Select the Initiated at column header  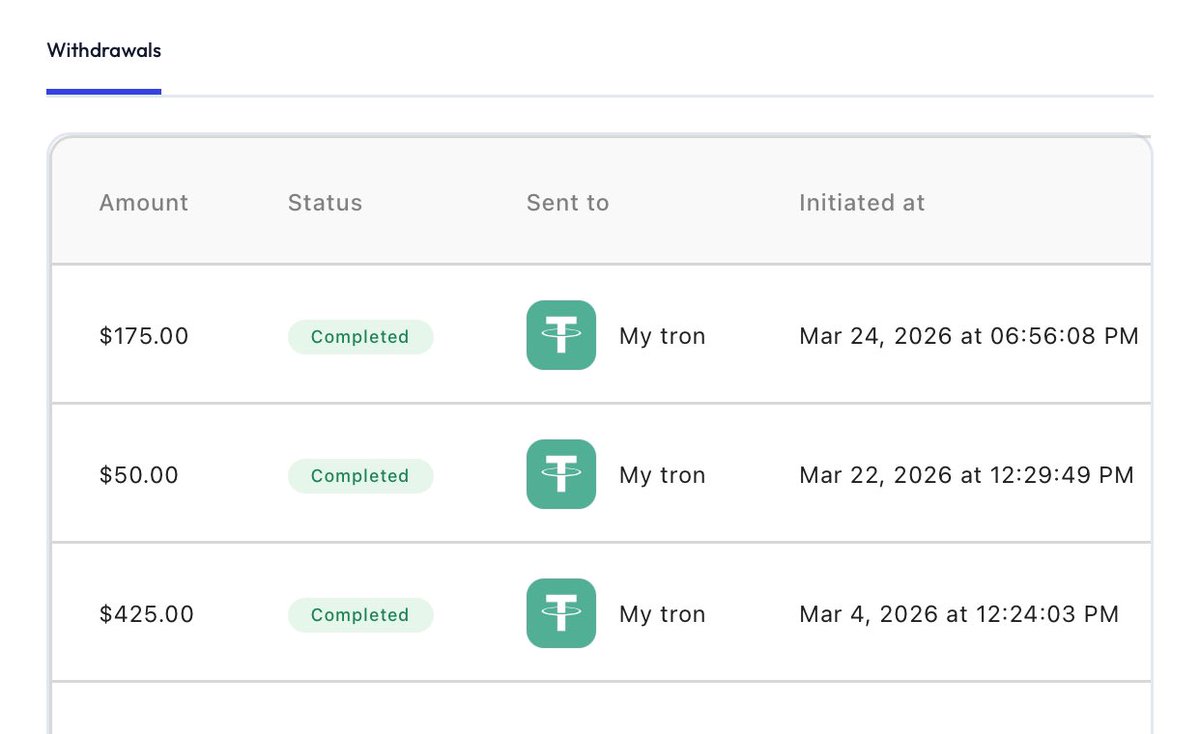[x=862, y=203]
